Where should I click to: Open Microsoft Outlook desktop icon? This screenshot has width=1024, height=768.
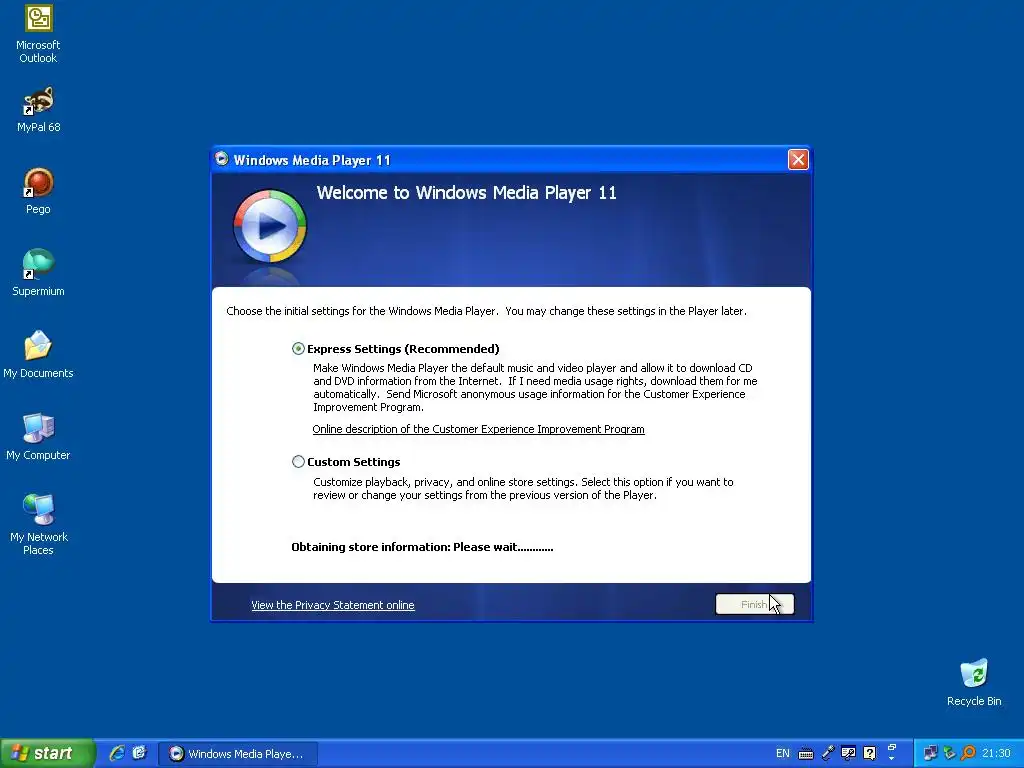point(38,33)
